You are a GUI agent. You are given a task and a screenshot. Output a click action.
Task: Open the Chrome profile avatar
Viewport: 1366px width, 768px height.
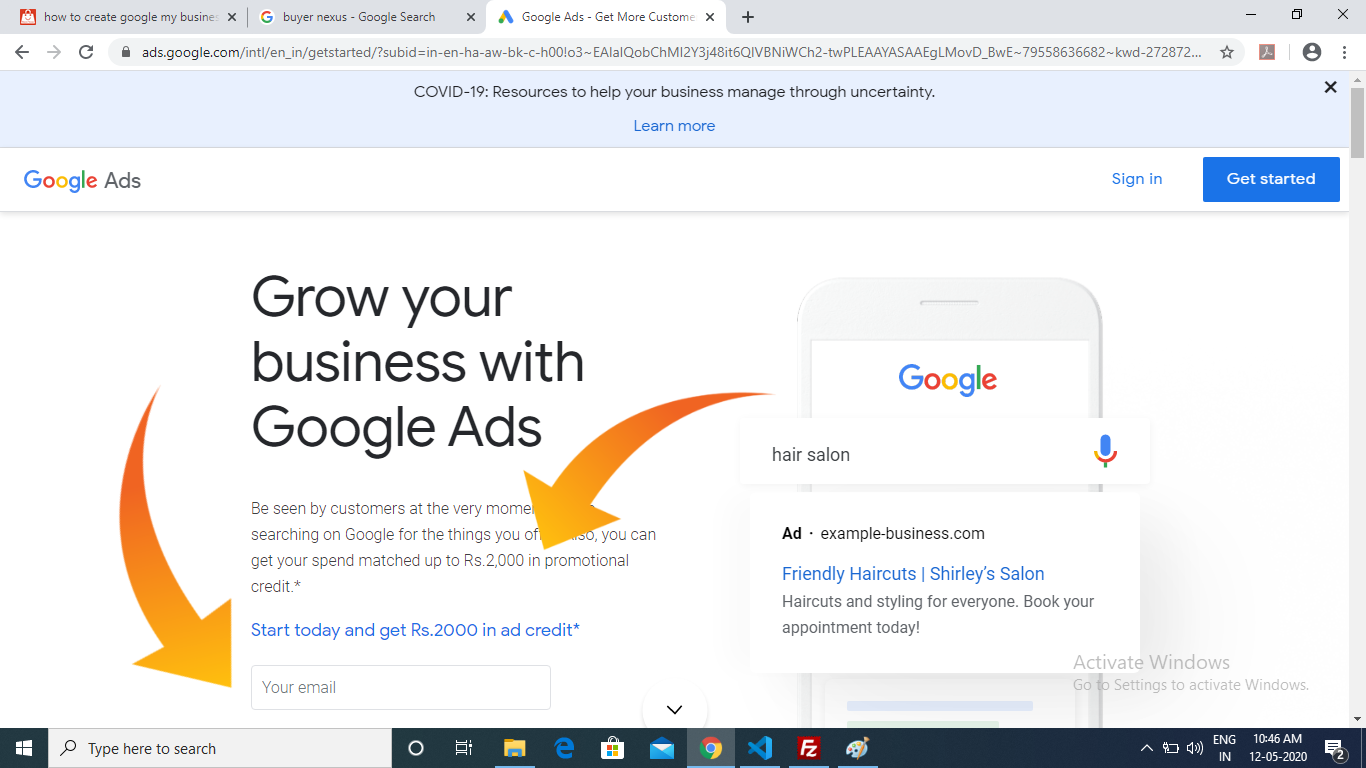1312,52
